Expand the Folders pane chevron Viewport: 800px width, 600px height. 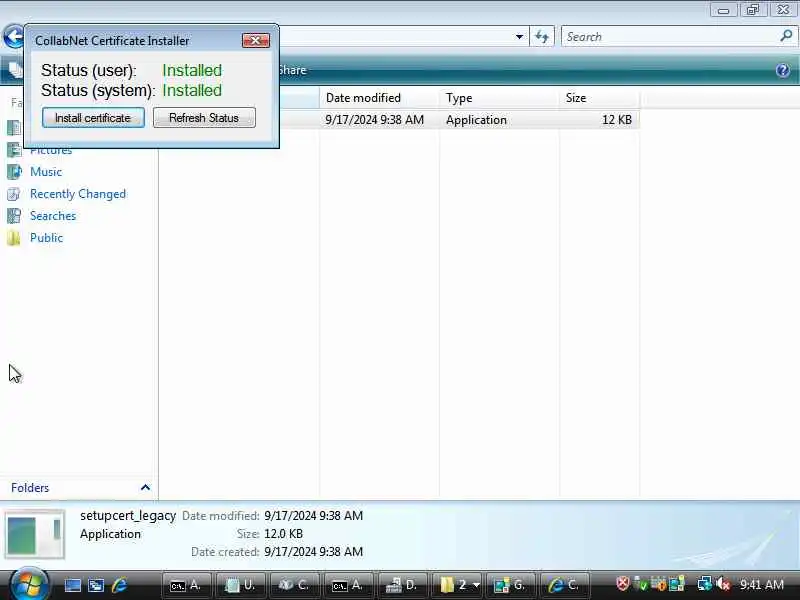[145, 488]
